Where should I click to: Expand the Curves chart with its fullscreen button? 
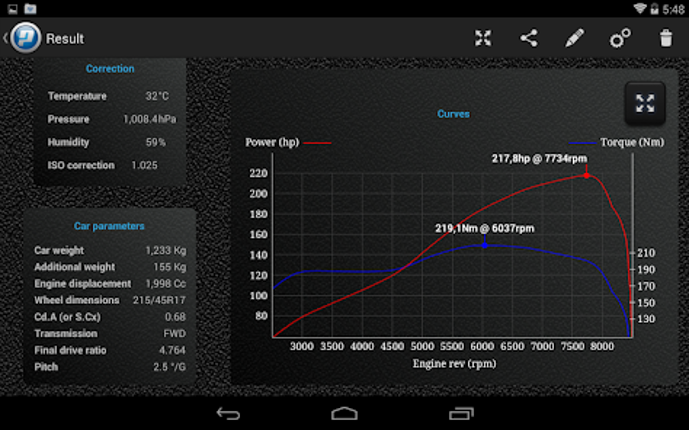645,102
